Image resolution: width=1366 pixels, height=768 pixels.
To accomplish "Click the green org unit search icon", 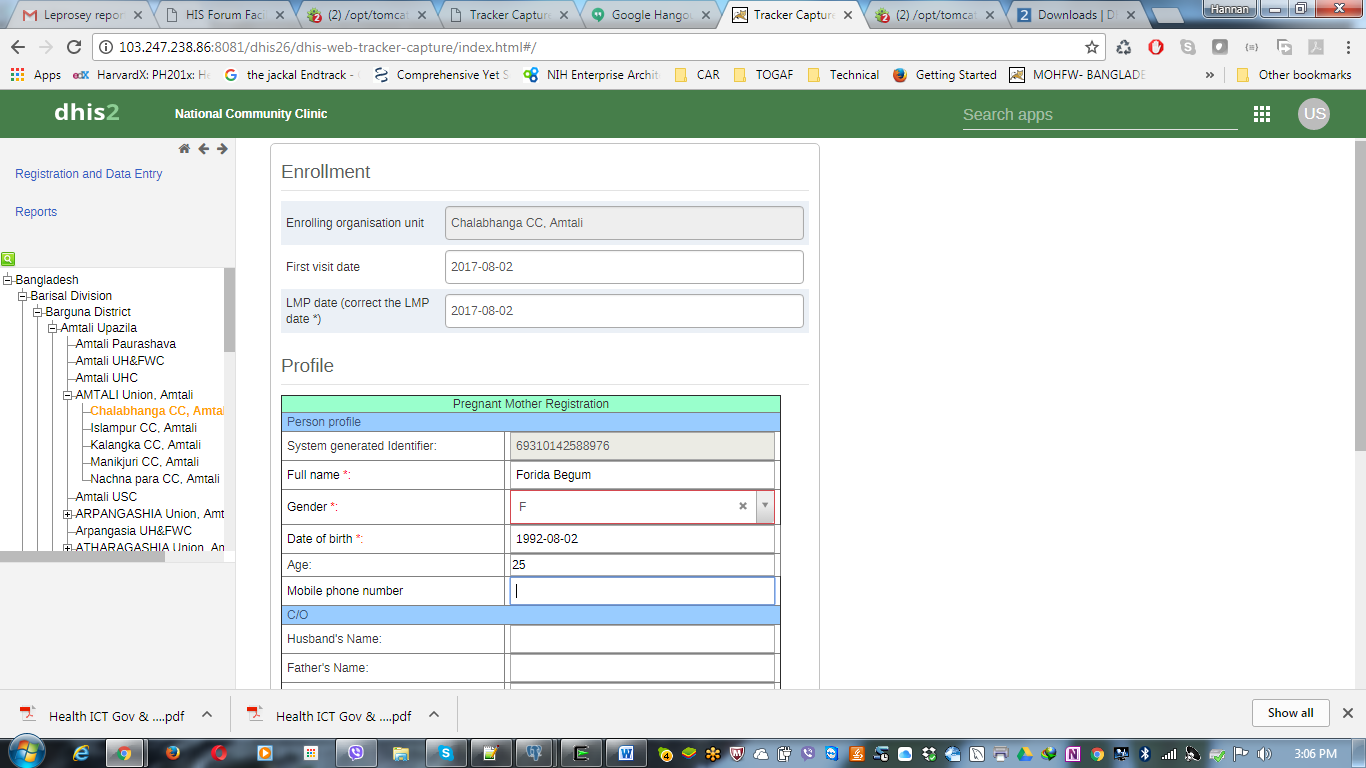I will pos(8,258).
